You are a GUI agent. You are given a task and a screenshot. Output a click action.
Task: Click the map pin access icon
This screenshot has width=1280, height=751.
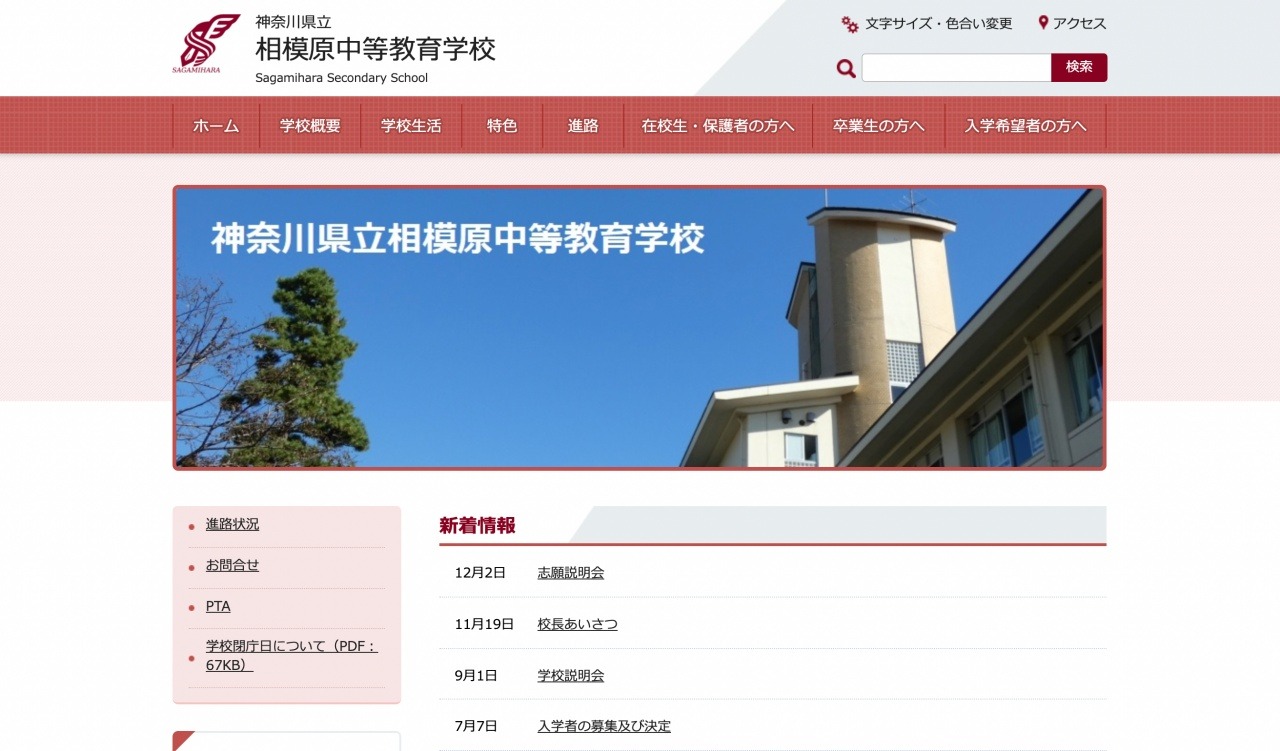(1043, 23)
